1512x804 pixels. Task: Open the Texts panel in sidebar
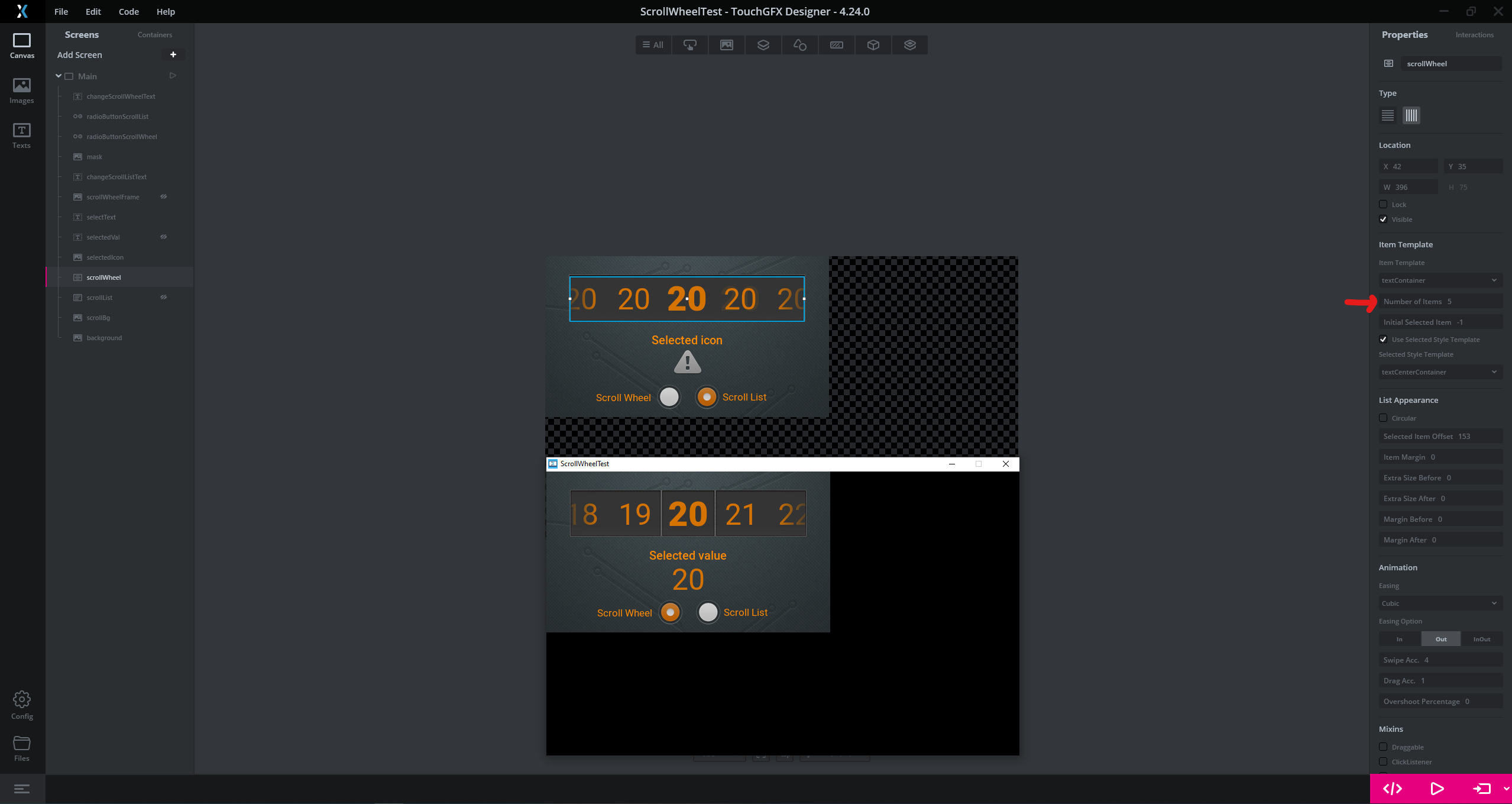[x=21, y=135]
